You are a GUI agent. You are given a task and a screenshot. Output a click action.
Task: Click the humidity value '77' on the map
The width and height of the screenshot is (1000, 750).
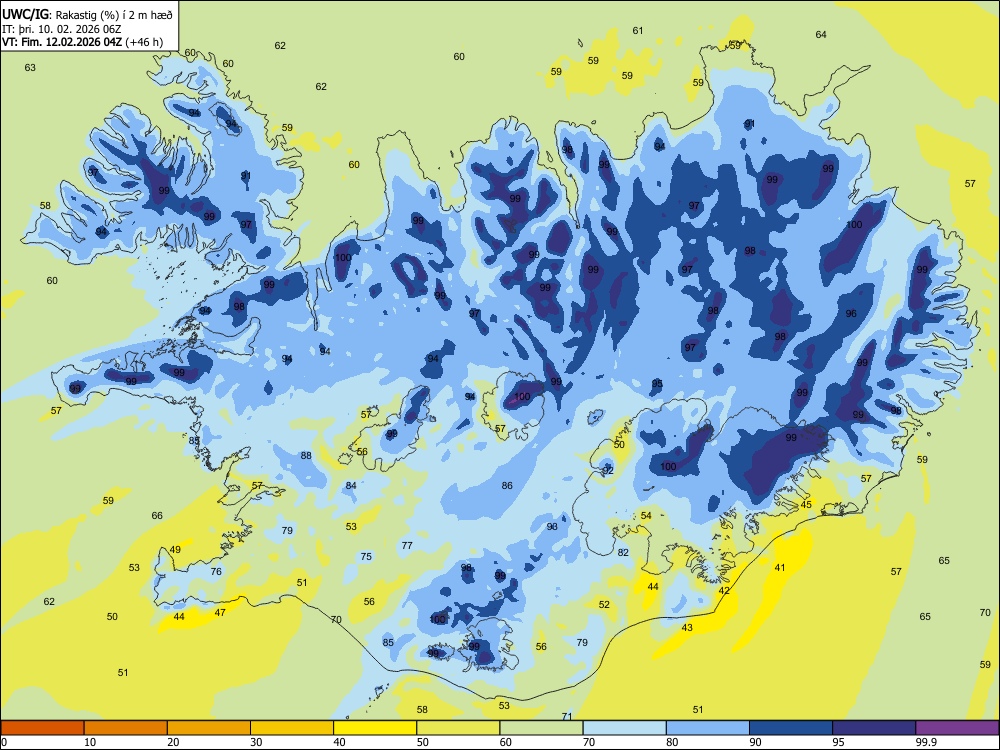pyautogui.click(x=407, y=545)
